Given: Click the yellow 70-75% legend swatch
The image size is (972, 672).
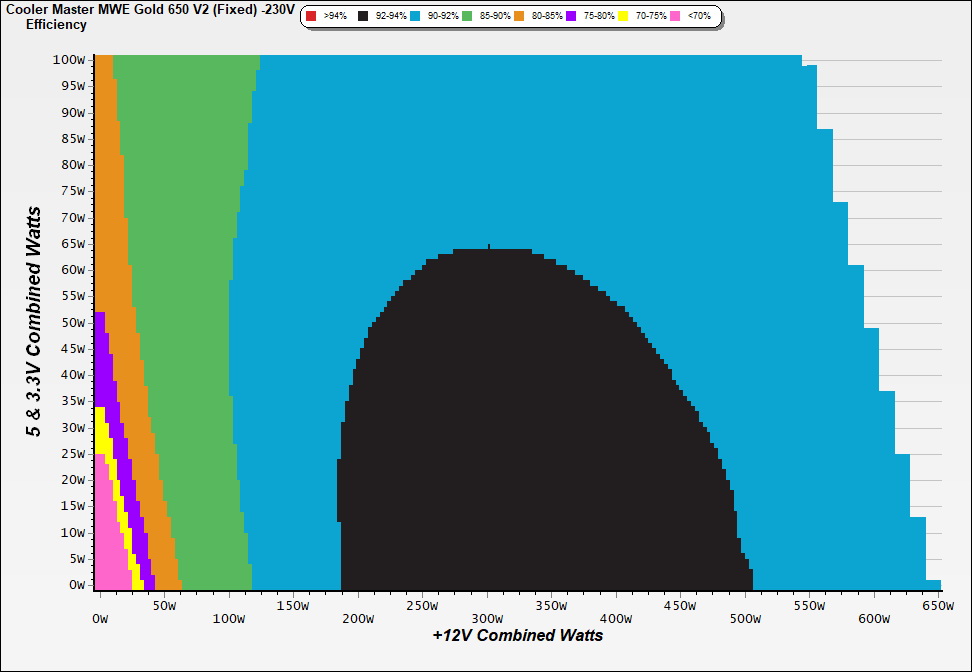Looking at the screenshot, I should pos(623,17).
